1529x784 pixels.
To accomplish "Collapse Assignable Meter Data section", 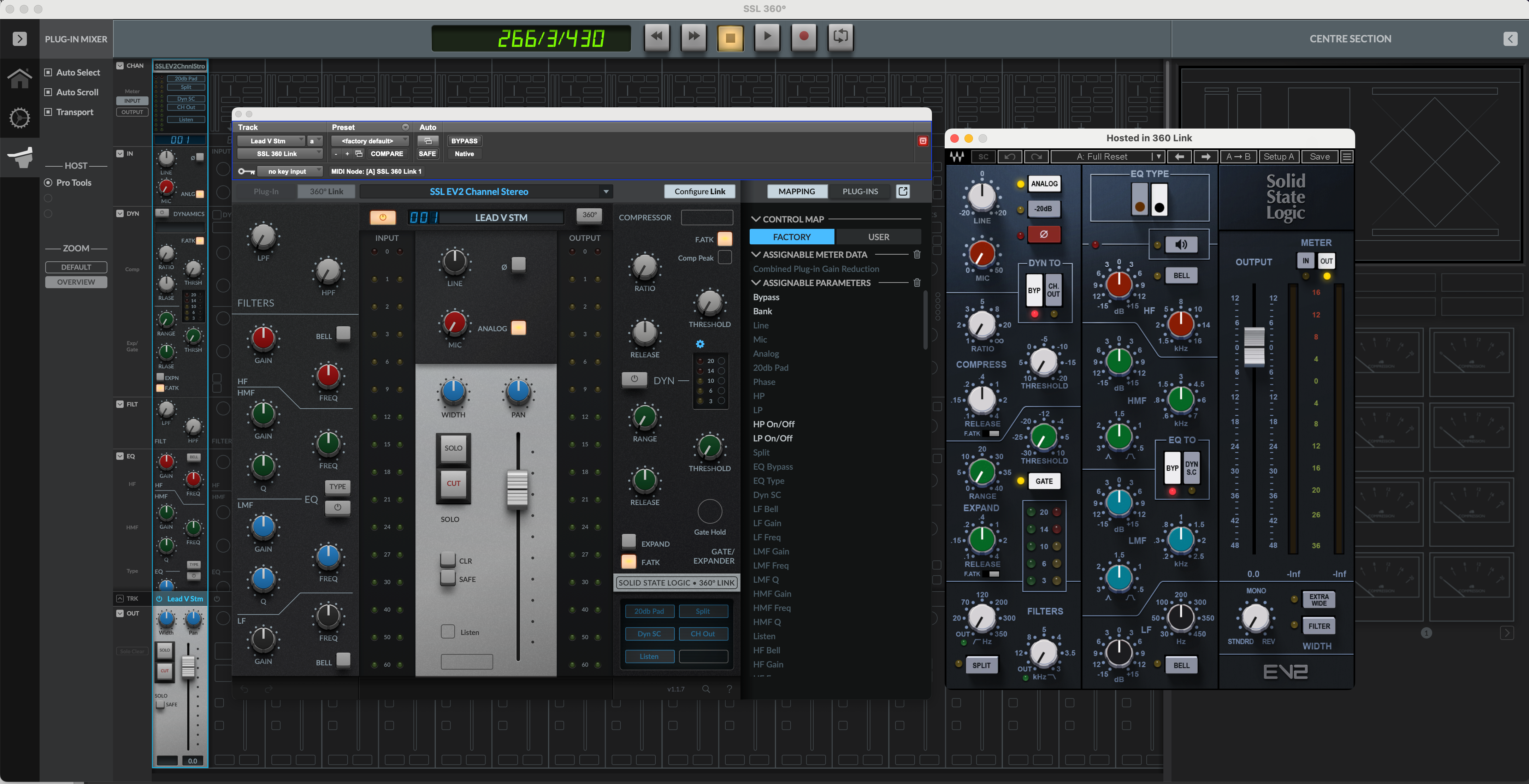I will pyautogui.click(x=756, y=254).
